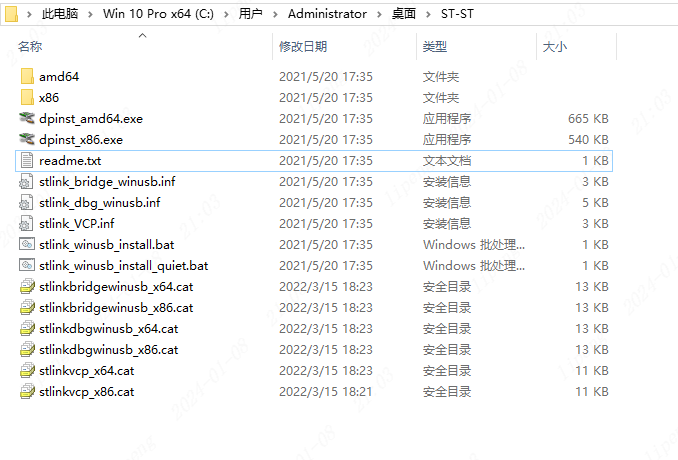Click the dpinst_amd64.exe installer icon
Image resolution: width=678 pixels, height=460 pixels.
27,118
